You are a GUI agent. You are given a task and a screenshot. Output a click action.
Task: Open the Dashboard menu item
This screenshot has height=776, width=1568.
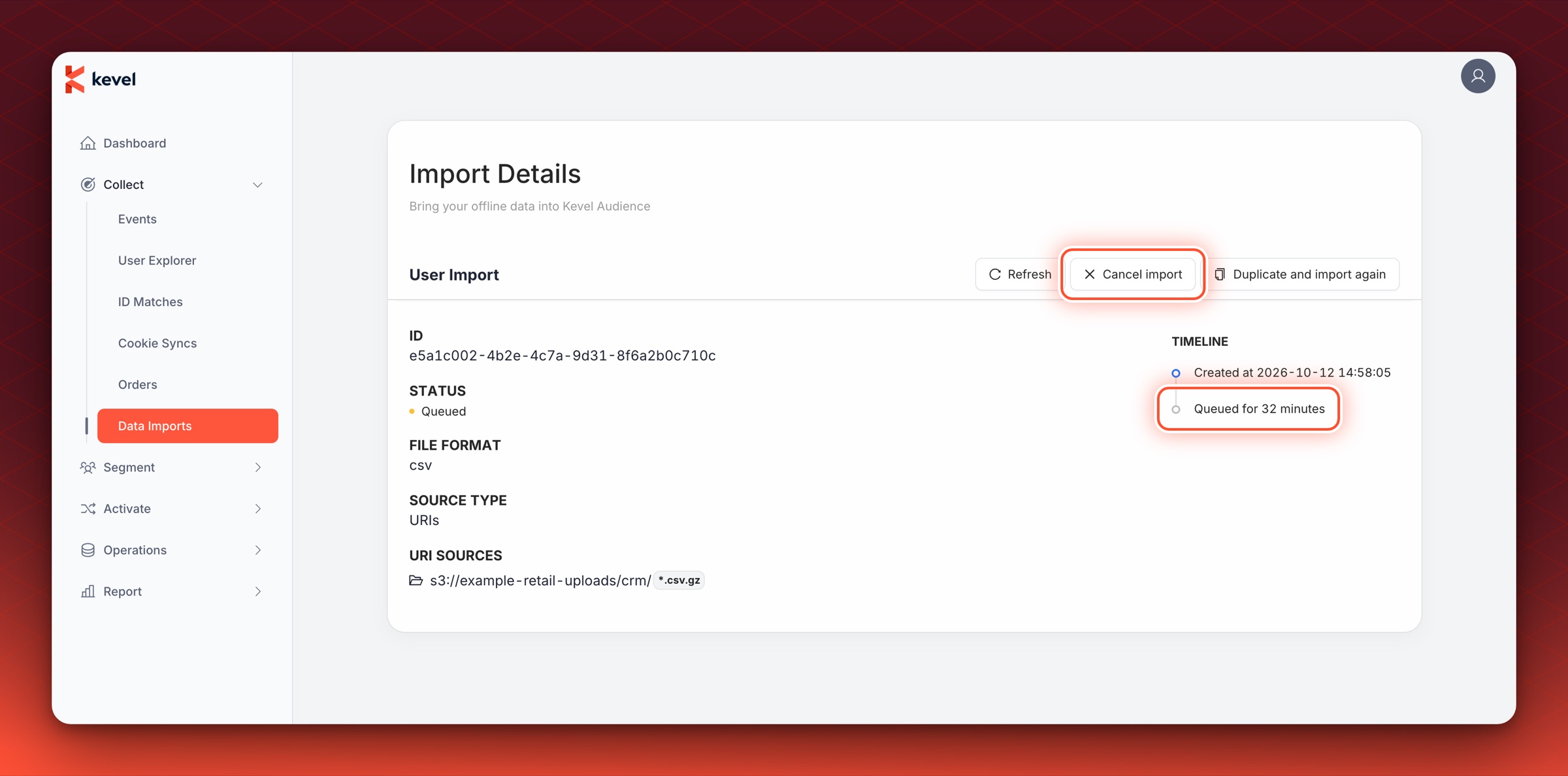[171, 143]
